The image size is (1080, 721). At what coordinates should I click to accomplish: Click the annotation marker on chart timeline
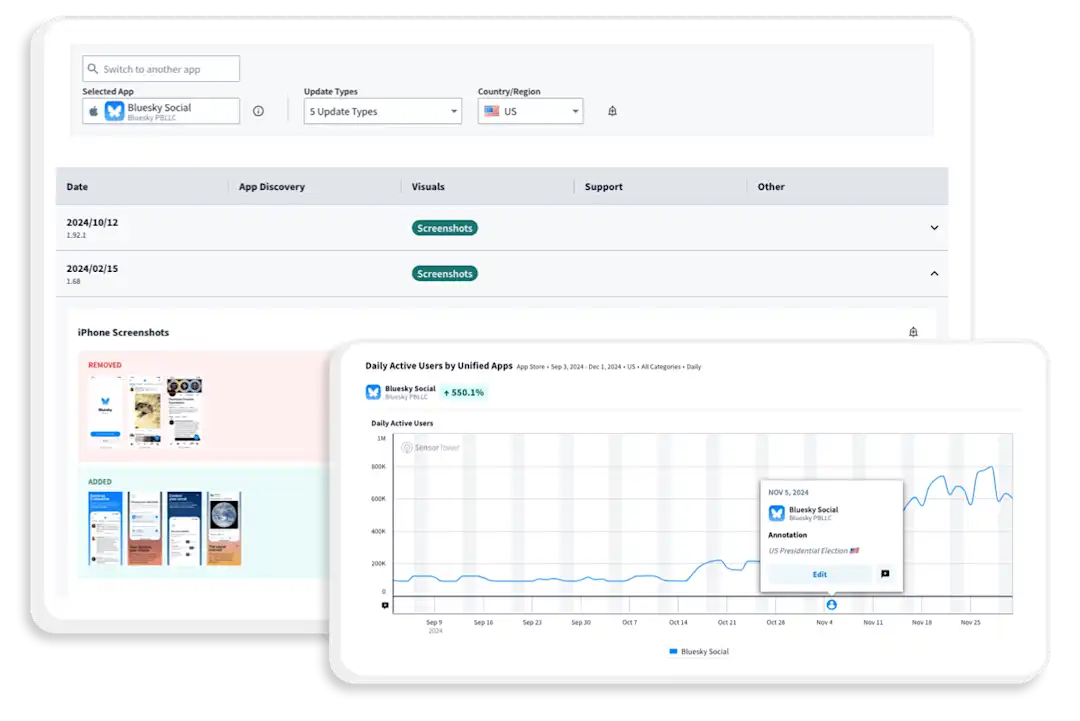tap(831, 605)
